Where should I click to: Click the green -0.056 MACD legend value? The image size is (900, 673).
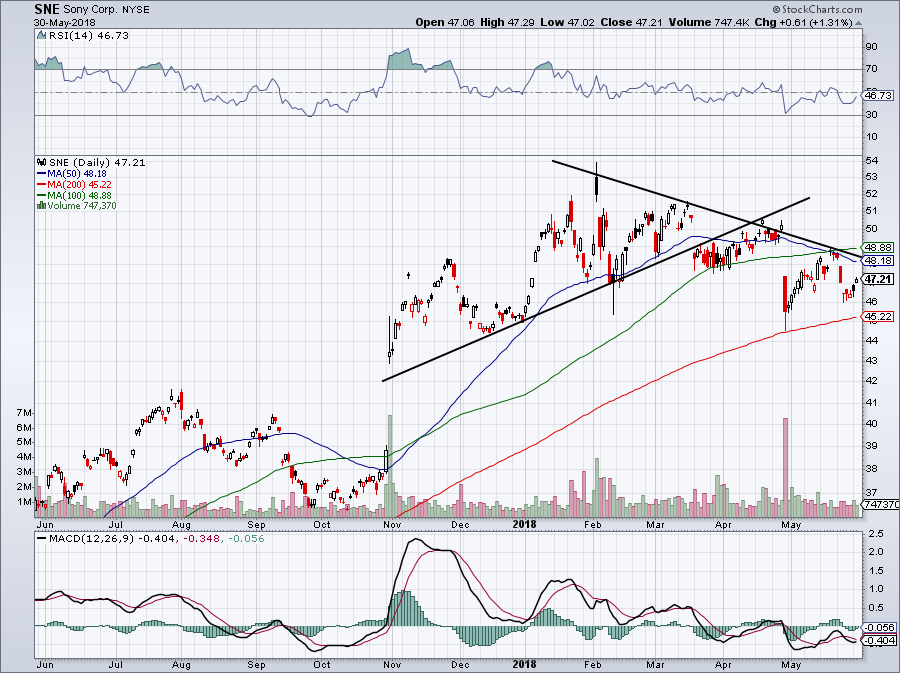click(246, 539)
